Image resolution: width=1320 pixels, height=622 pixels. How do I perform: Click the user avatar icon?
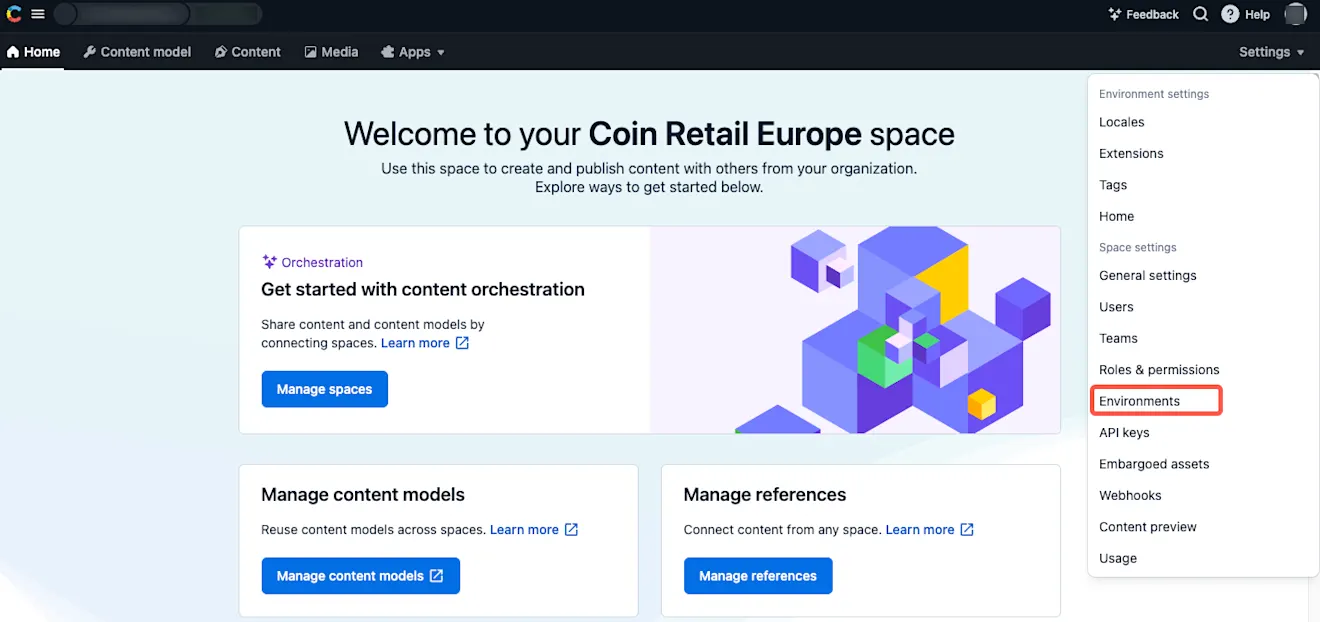tap(1295, 14)
